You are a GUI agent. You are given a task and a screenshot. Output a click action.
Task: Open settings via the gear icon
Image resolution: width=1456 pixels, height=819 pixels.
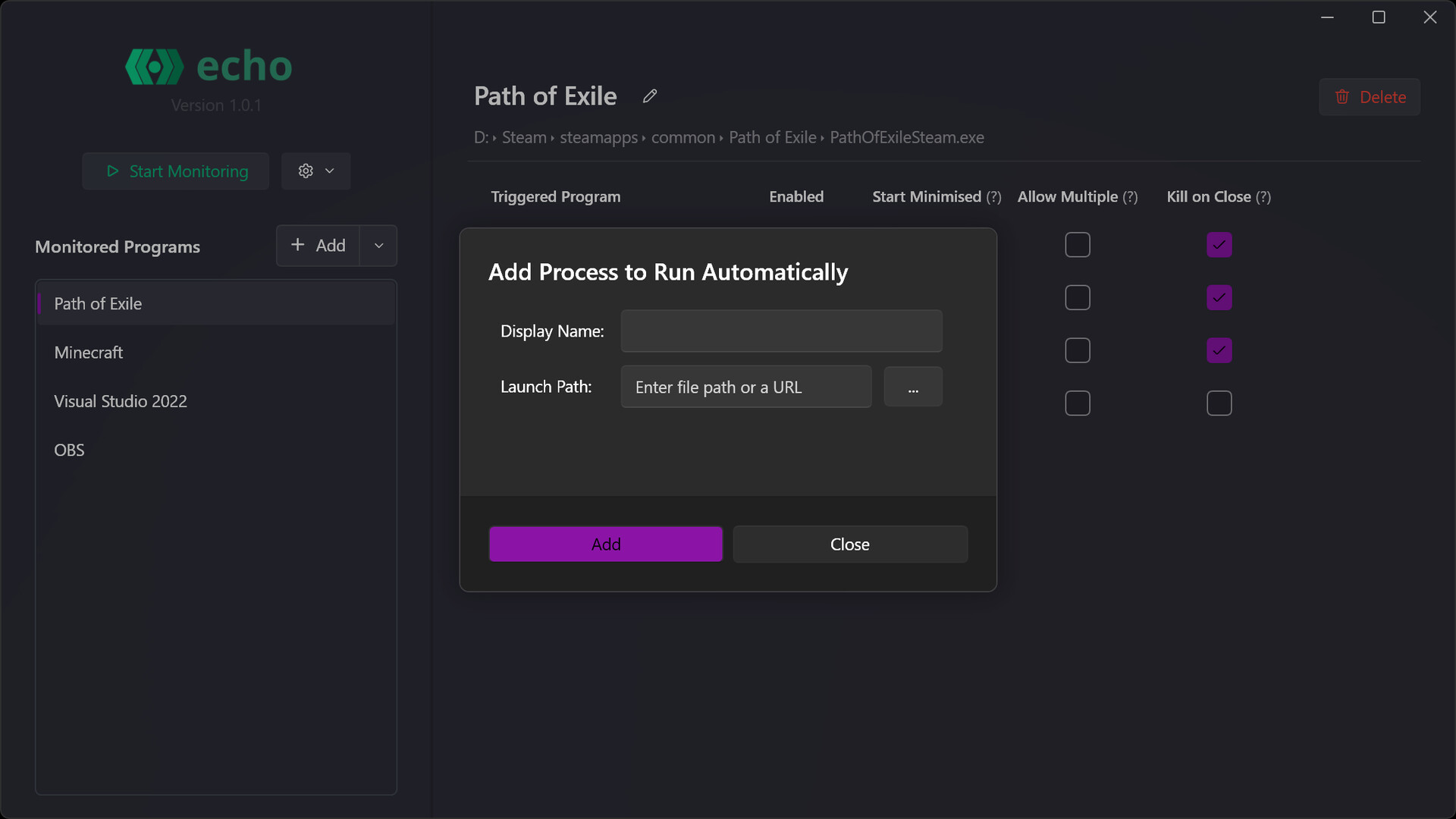306,171
